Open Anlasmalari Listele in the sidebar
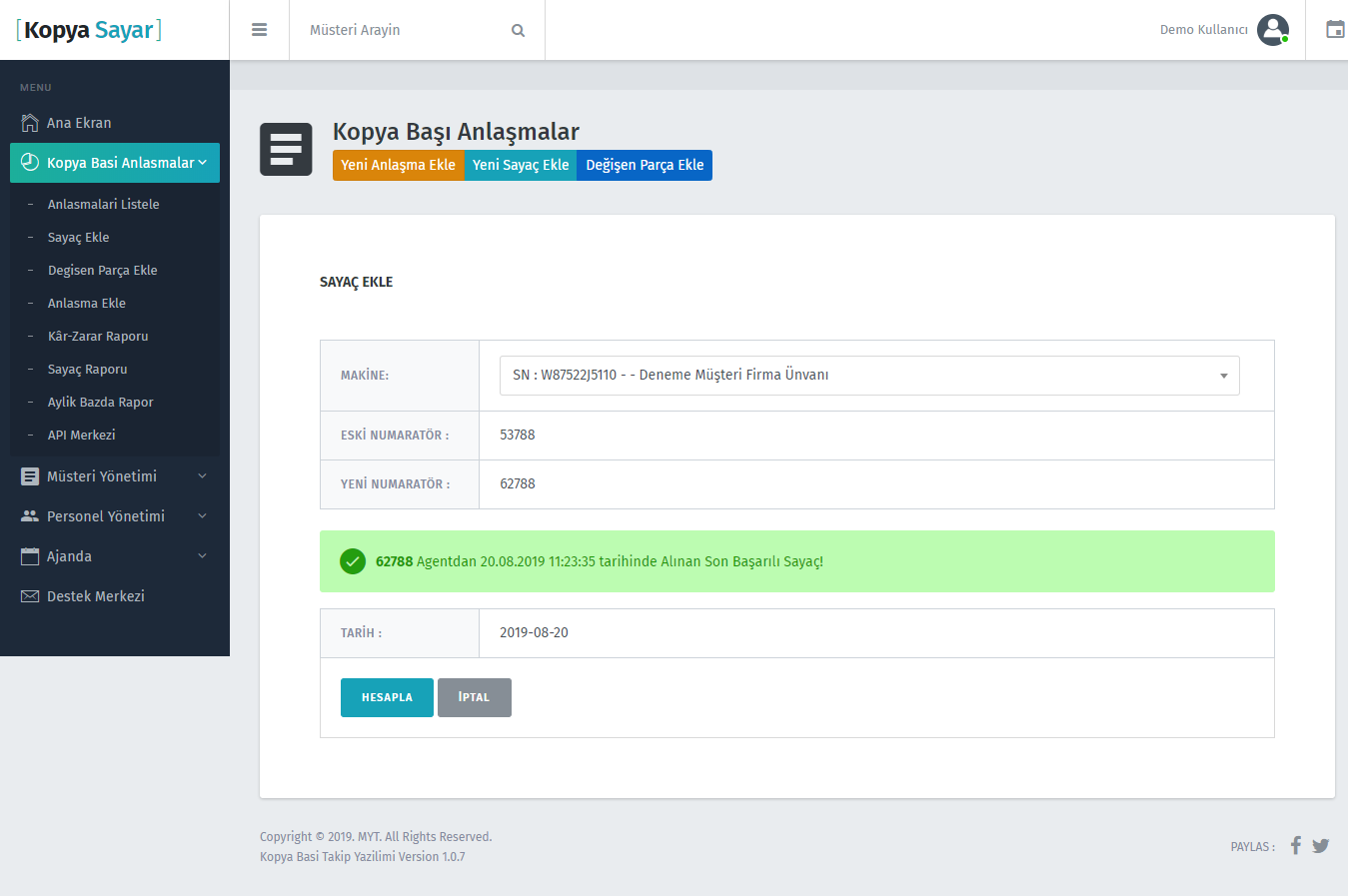1348x896 pixels. pyautogui.click(x=103, y=204)
